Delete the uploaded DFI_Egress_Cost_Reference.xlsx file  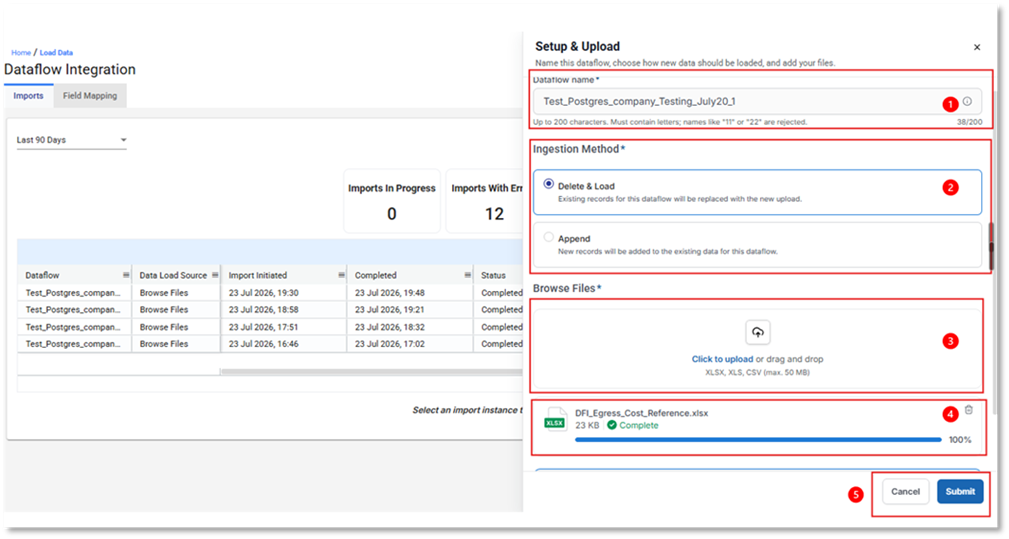point(968,410)
